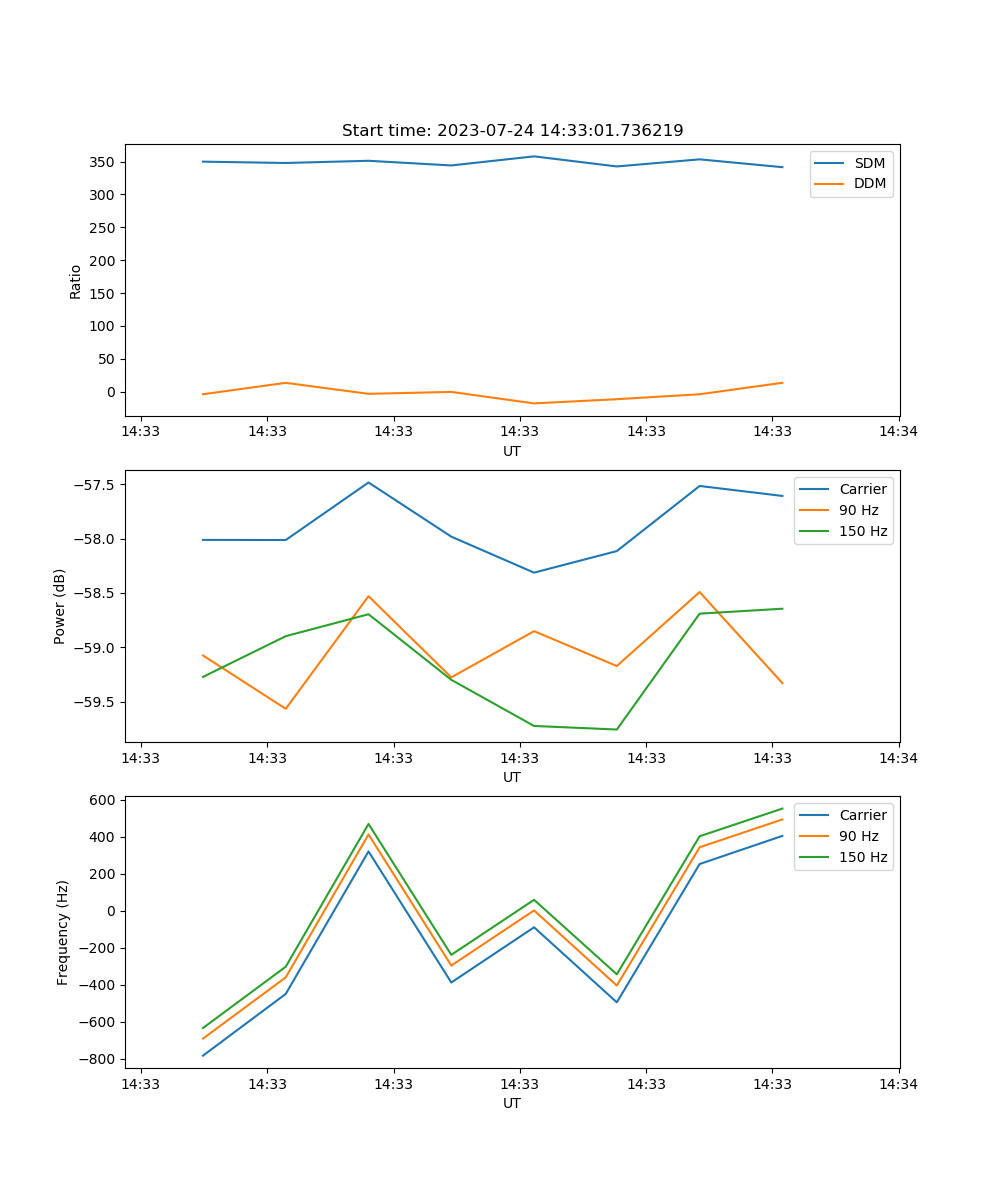Click UT axis label below Ratio plot
The width and height of the screenshot is (1000, 1200).
(512, 451)
